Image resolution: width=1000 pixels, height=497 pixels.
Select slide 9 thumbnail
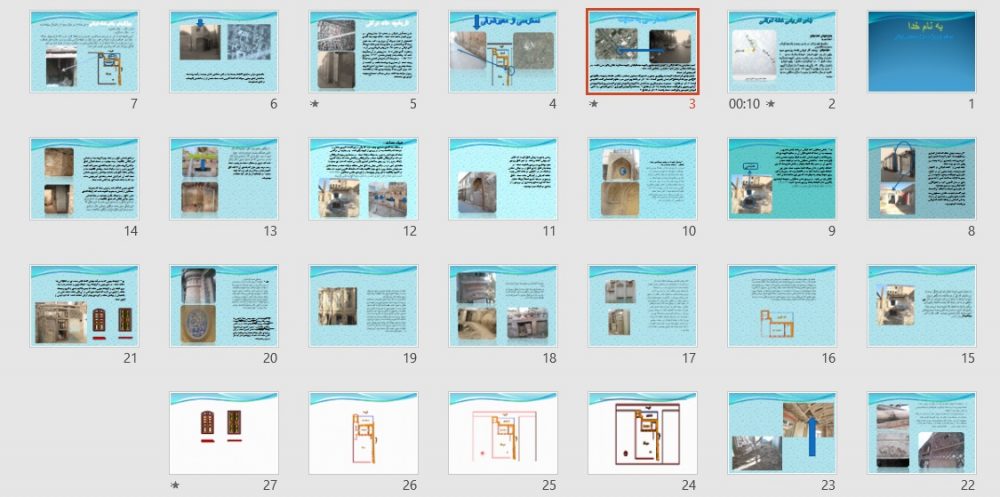coord(782,179)
